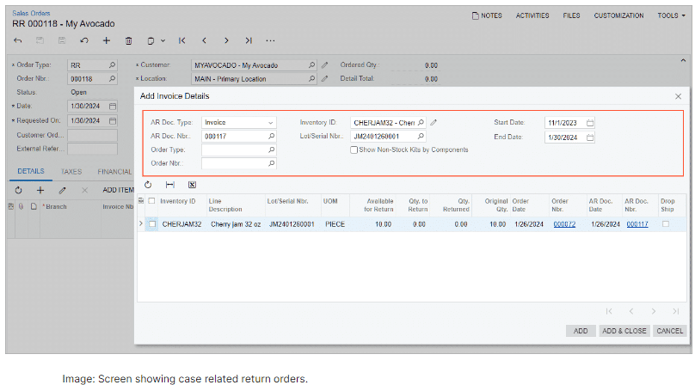Open NOTES
The width and height of the screenshot is (695, 385).
coord(487,16)
